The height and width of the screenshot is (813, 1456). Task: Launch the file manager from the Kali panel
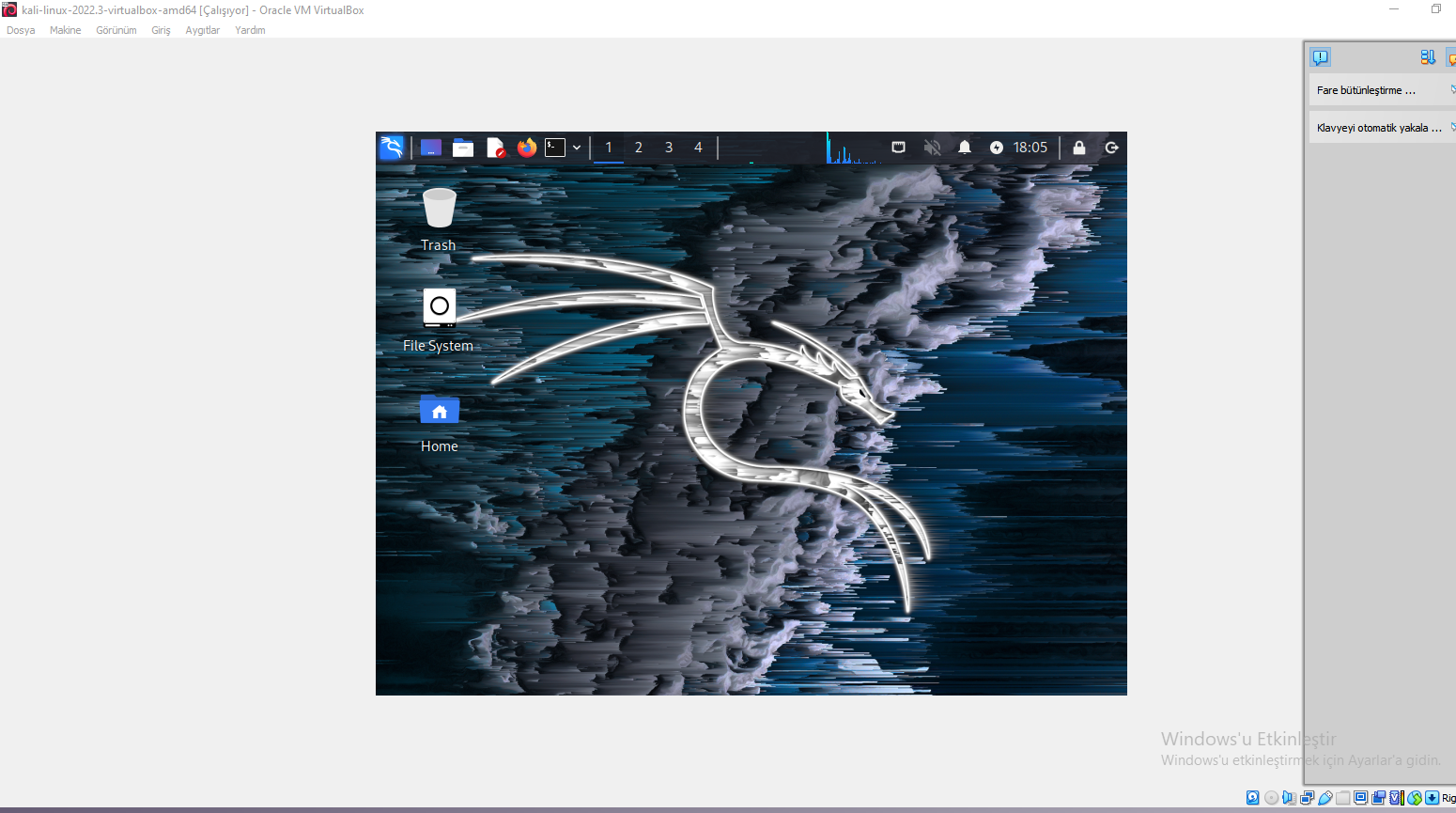point(463,148)
